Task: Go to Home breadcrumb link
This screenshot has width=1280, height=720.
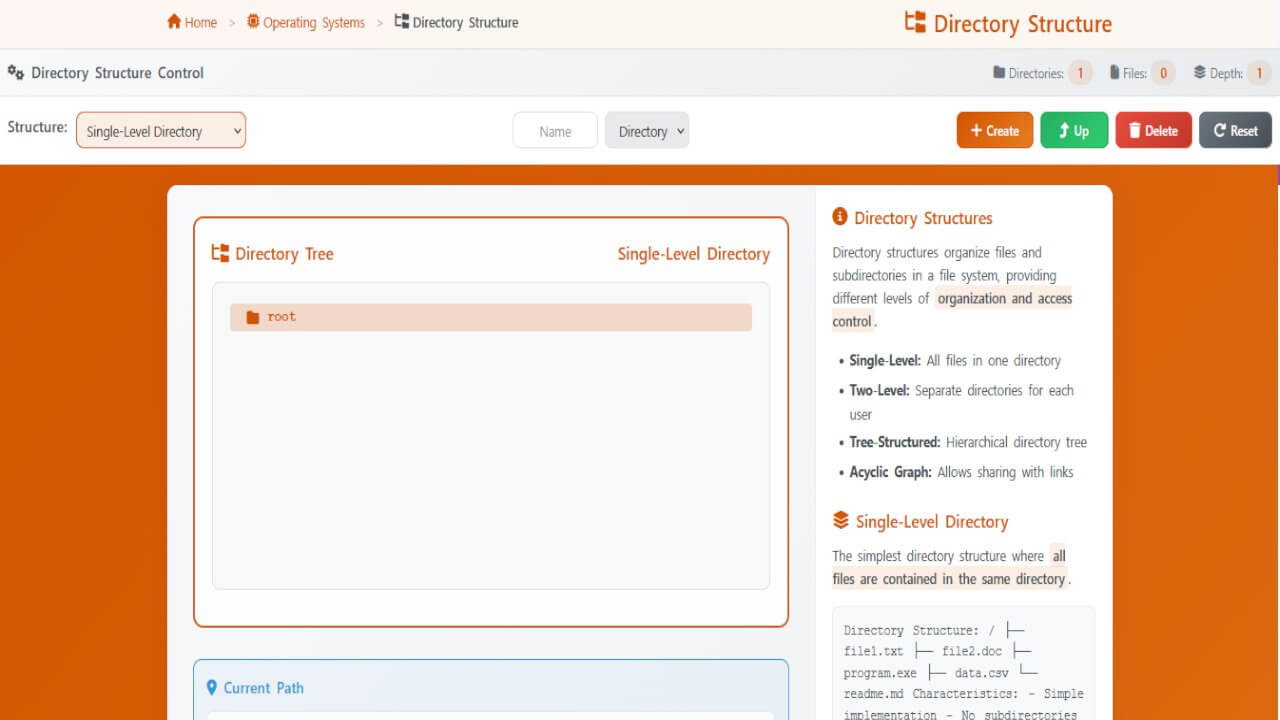Action: tap(200, 22)
